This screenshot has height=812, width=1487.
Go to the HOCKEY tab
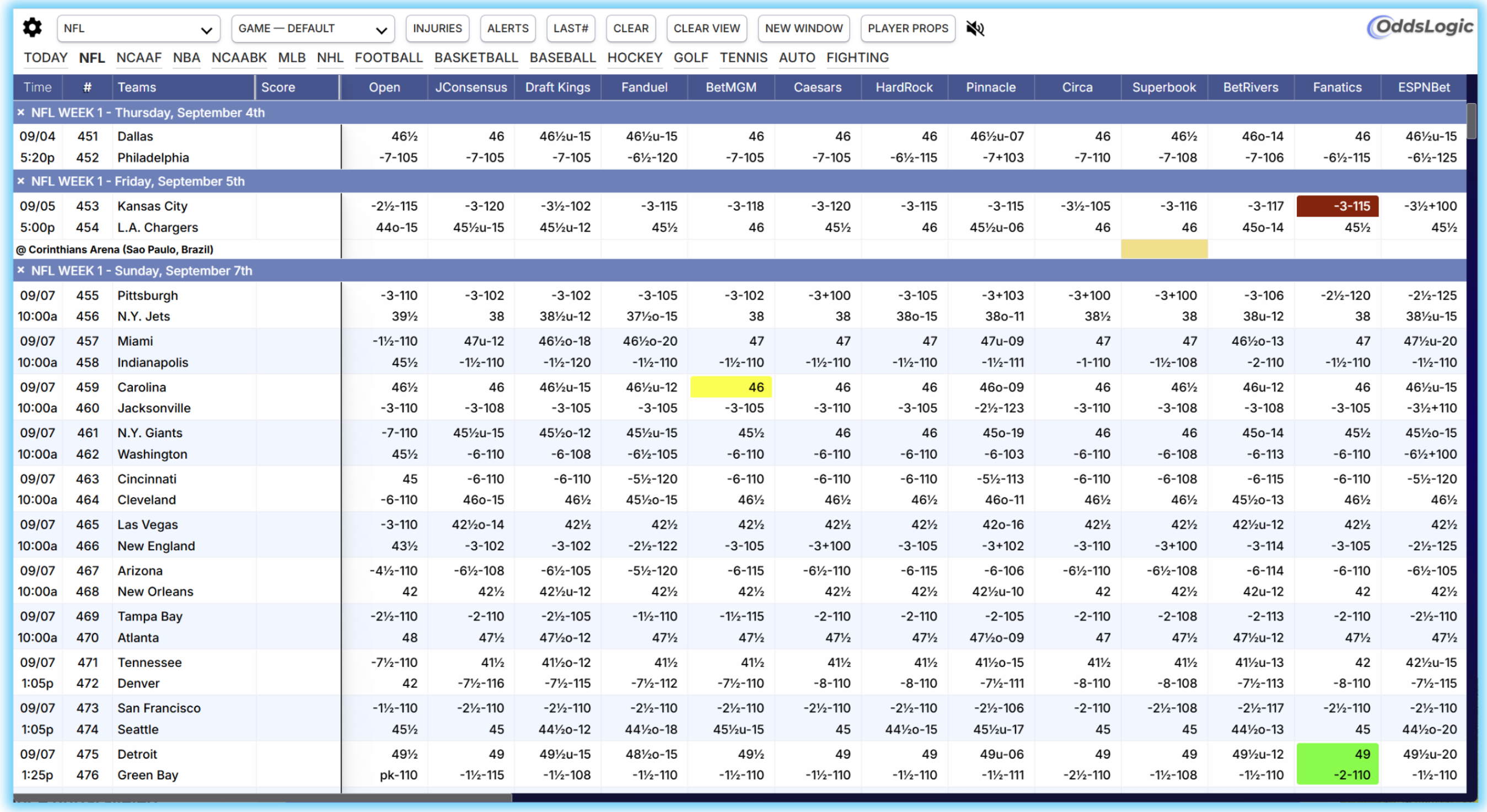click(x=635, y=58)
